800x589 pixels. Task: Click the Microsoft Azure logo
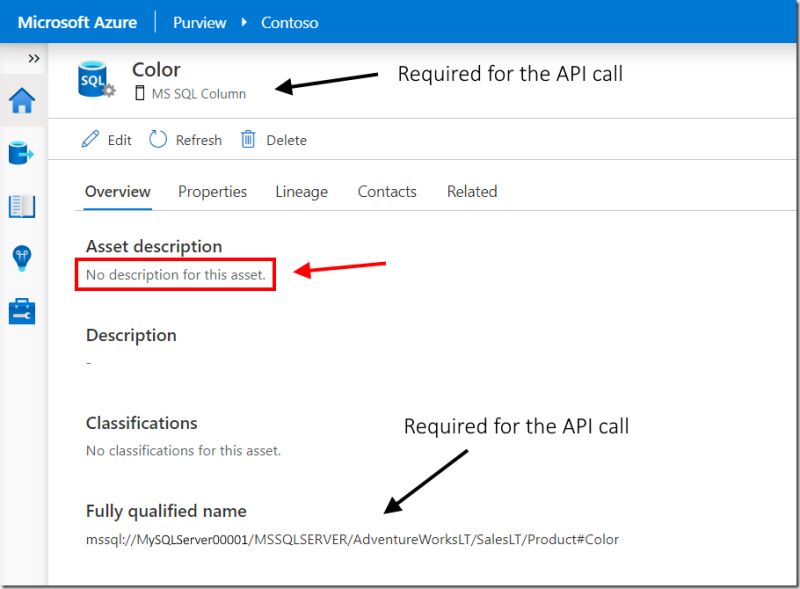pos(78,22)
